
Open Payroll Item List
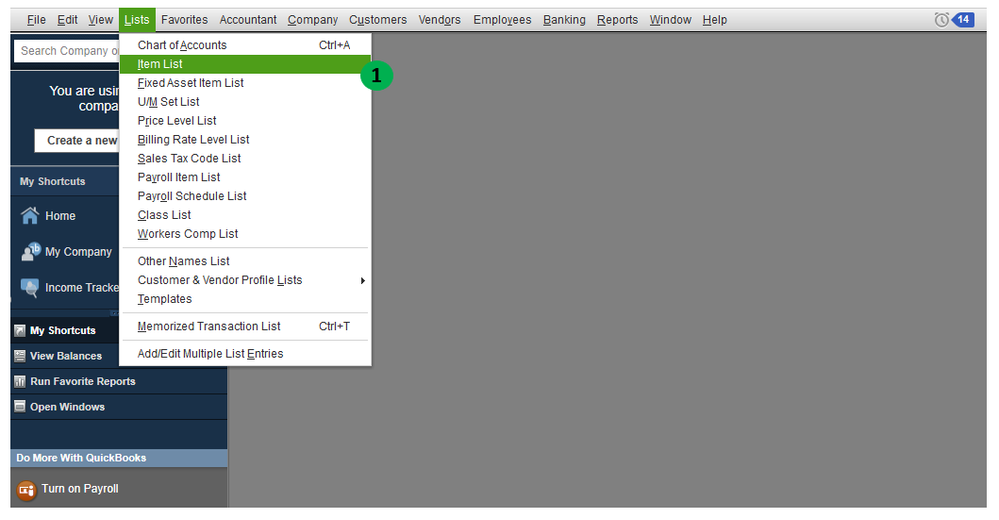tap(245, 177)
